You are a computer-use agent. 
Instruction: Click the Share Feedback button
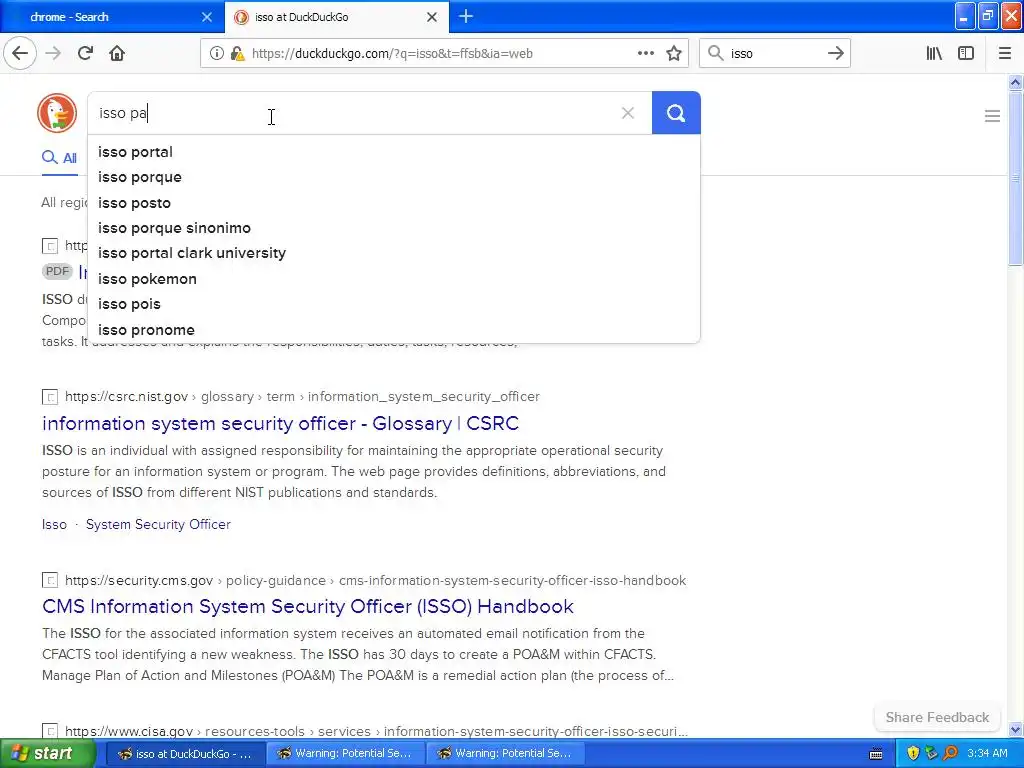point(937,717)
